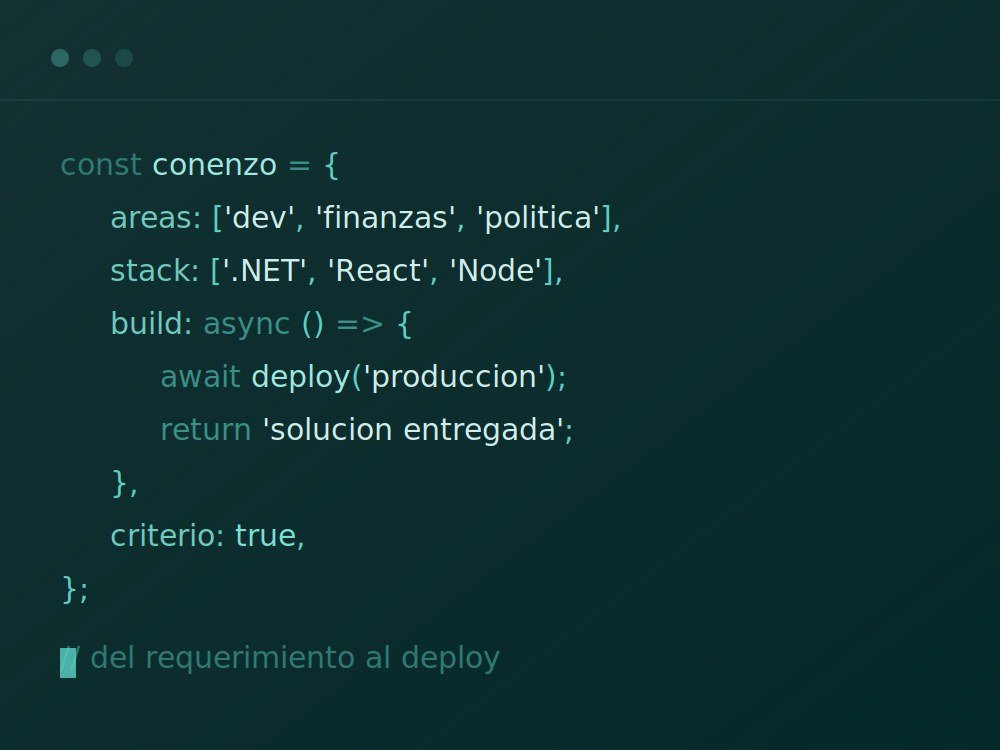Click the string 'dev' in areas
Viewport: 1000px width, 750px height.
[258, 218]
